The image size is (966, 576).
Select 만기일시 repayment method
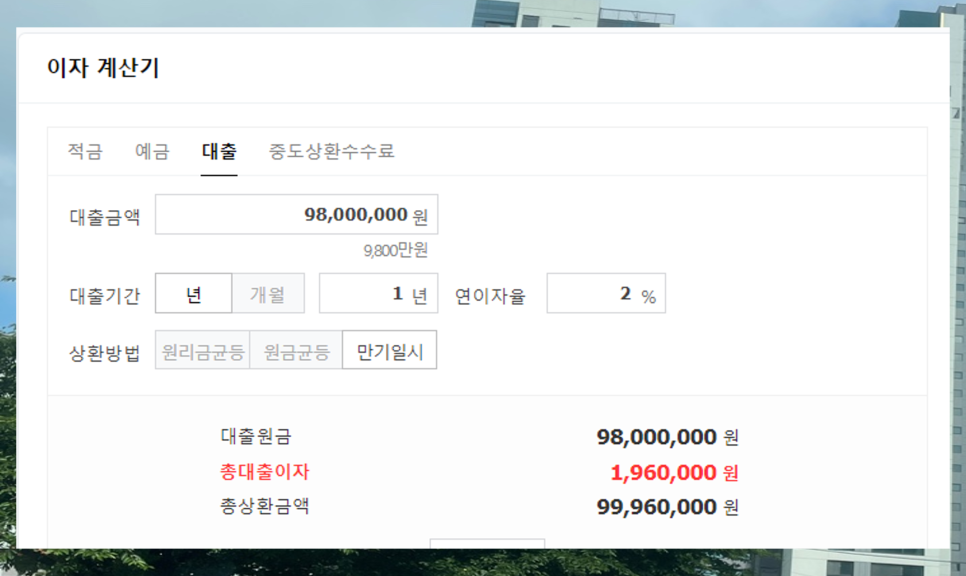coord(389,352)
